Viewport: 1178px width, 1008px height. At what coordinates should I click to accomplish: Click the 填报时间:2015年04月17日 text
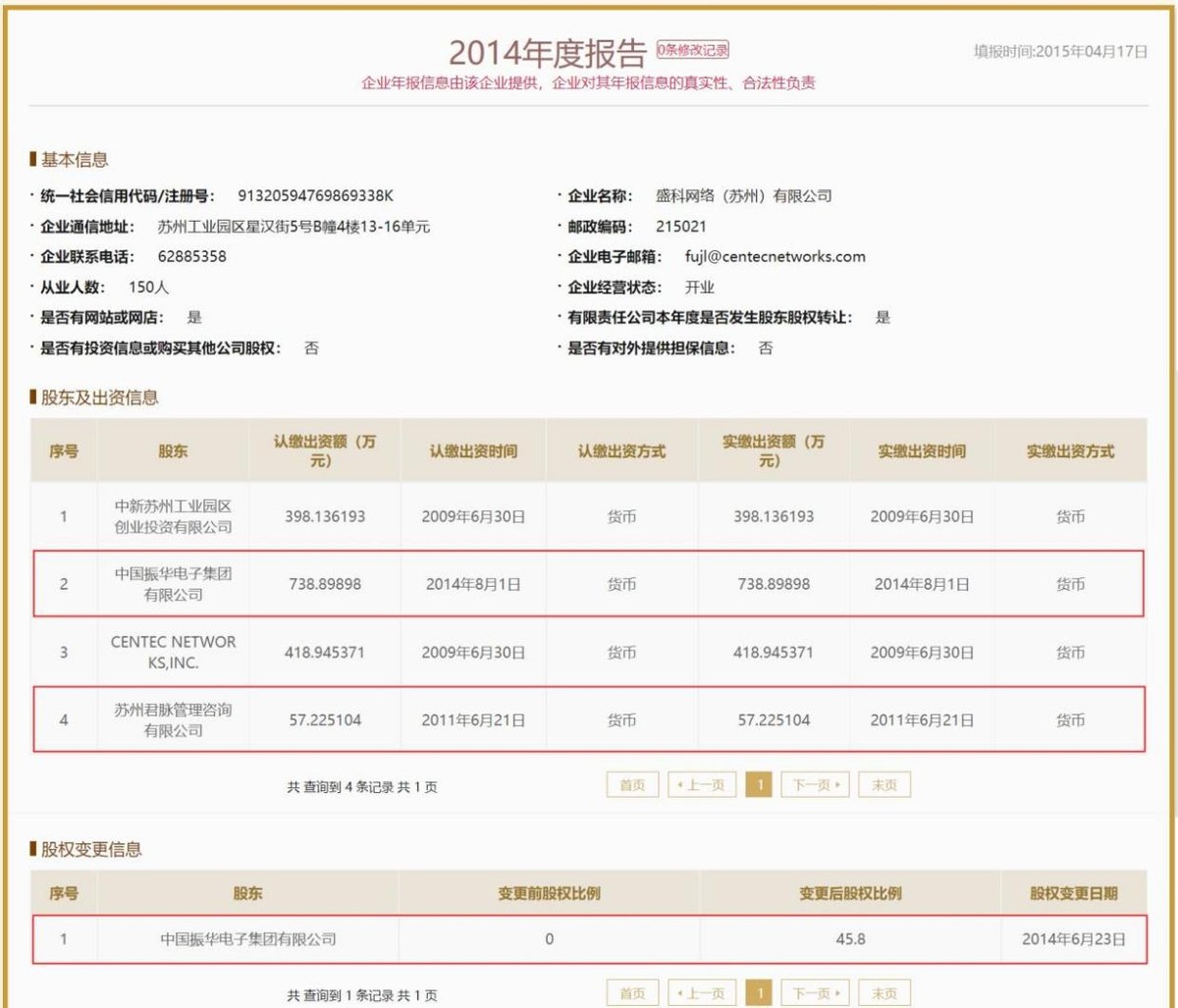click(x=1060, y=51)
